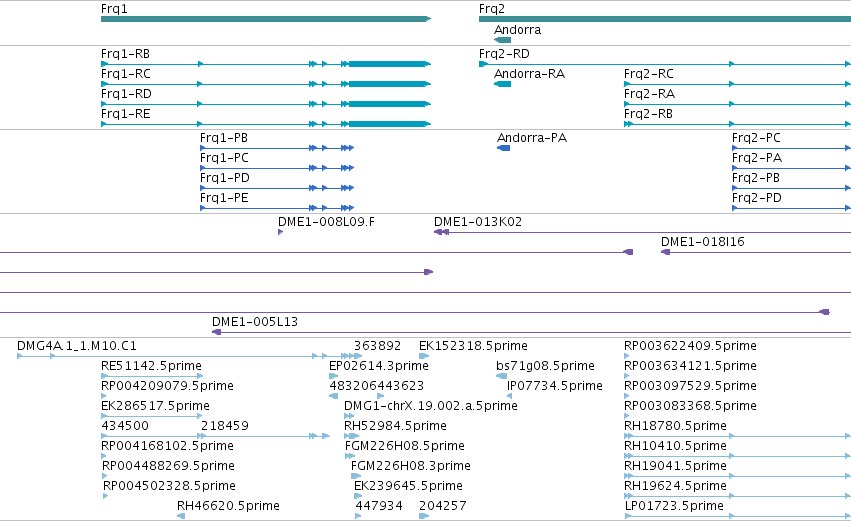The width and height of the screenshot is (851, 521).
Task: Pick the RP003083368.5prime EST label
Action: tap(690, 406)
